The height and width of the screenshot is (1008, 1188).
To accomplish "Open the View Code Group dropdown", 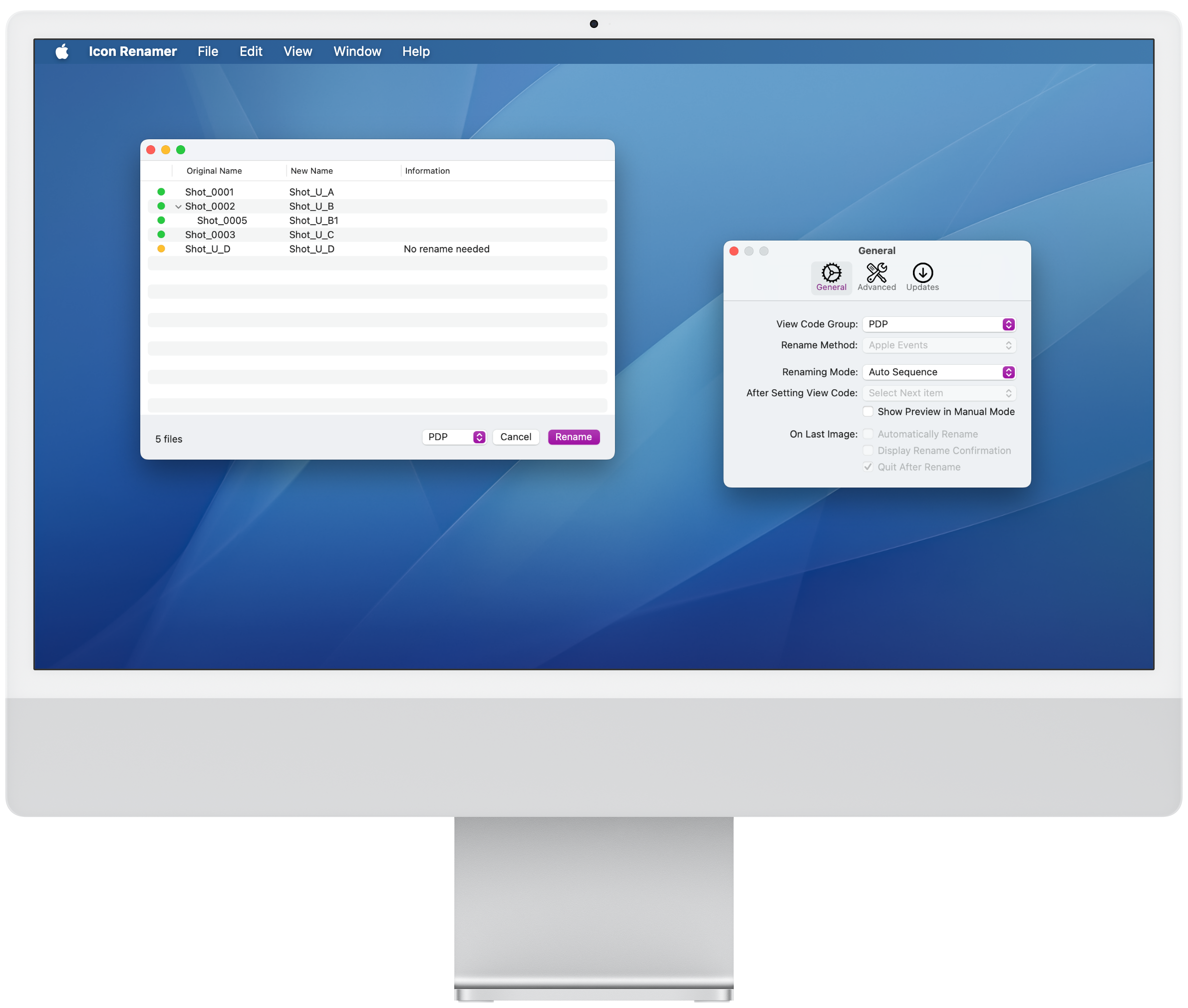I will click(939, 324).
